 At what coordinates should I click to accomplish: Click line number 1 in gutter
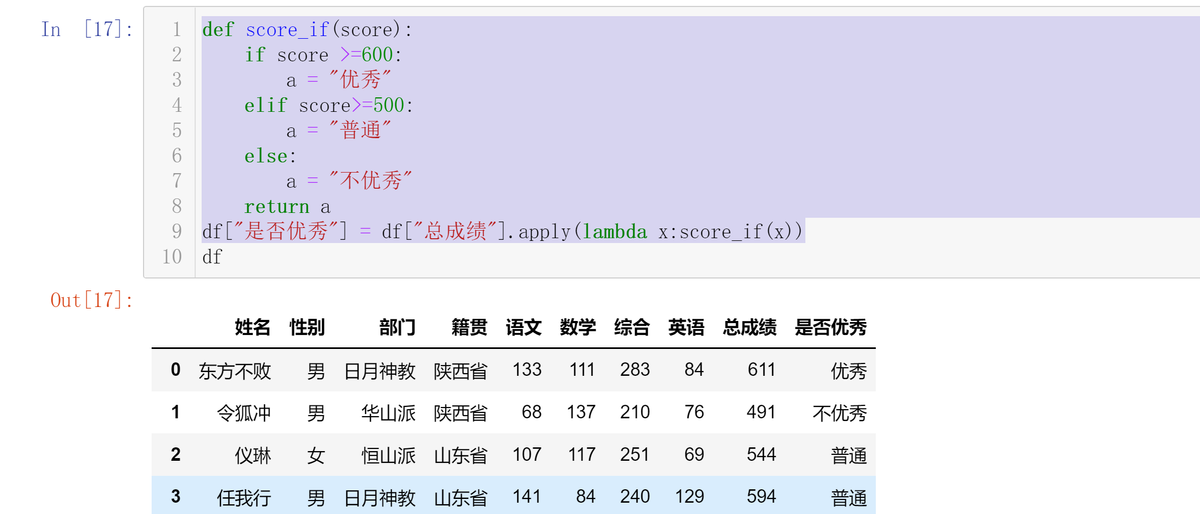point(177,29)
